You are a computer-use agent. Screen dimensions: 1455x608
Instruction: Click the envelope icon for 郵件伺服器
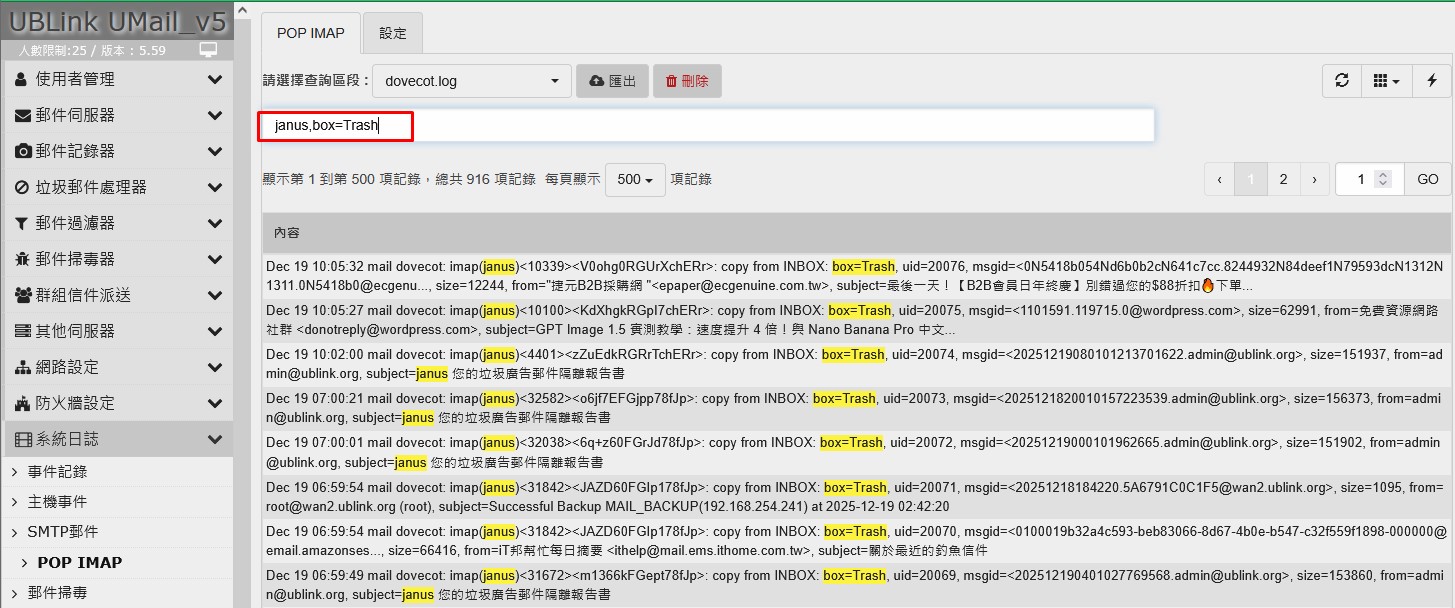pos(23,115)
